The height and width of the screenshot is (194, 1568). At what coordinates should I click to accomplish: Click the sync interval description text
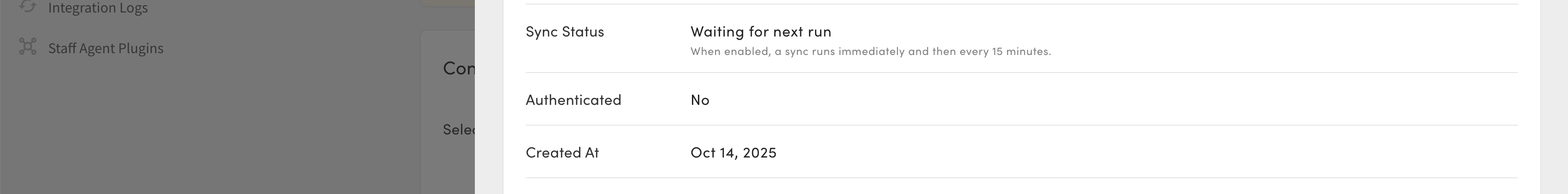click(870, 52)
